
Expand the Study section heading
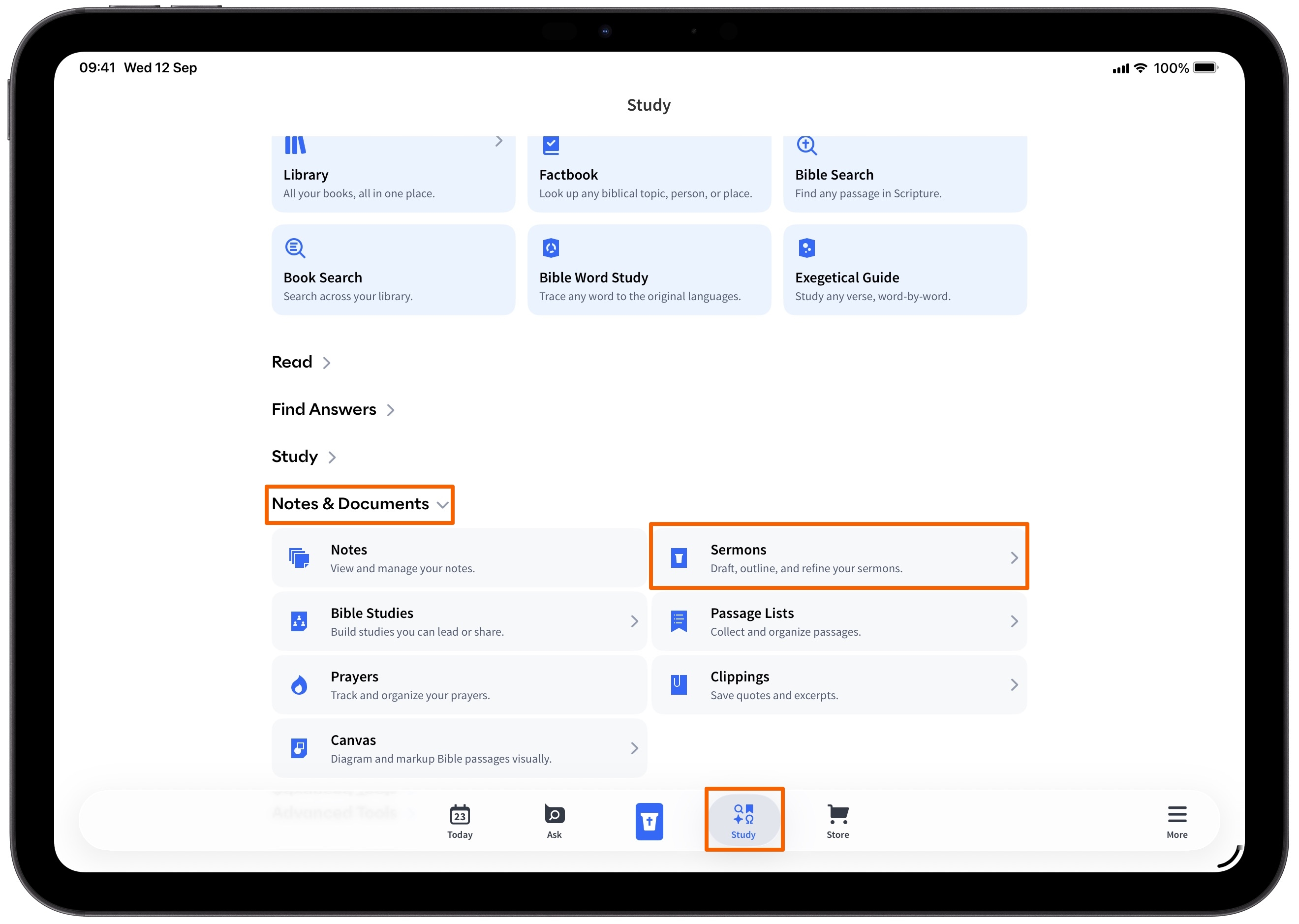tap(304, 457)
